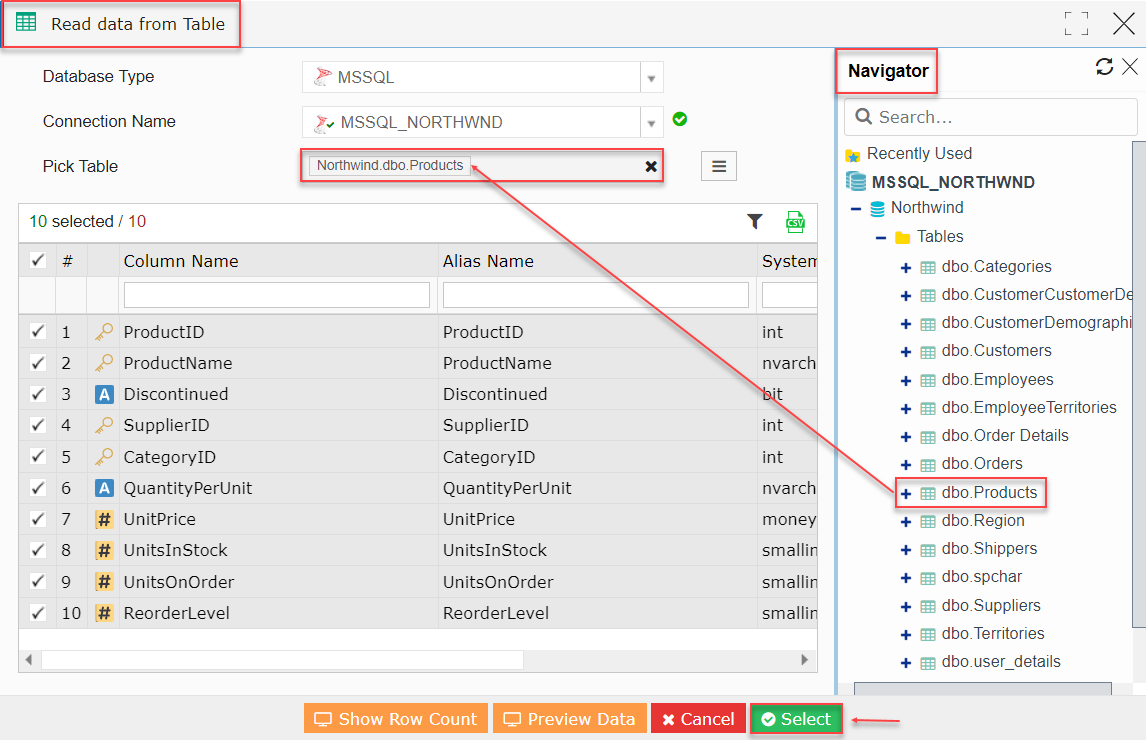Select dbo.Territories in the Navigator
1146x740 pixels.
coord(993,633)
